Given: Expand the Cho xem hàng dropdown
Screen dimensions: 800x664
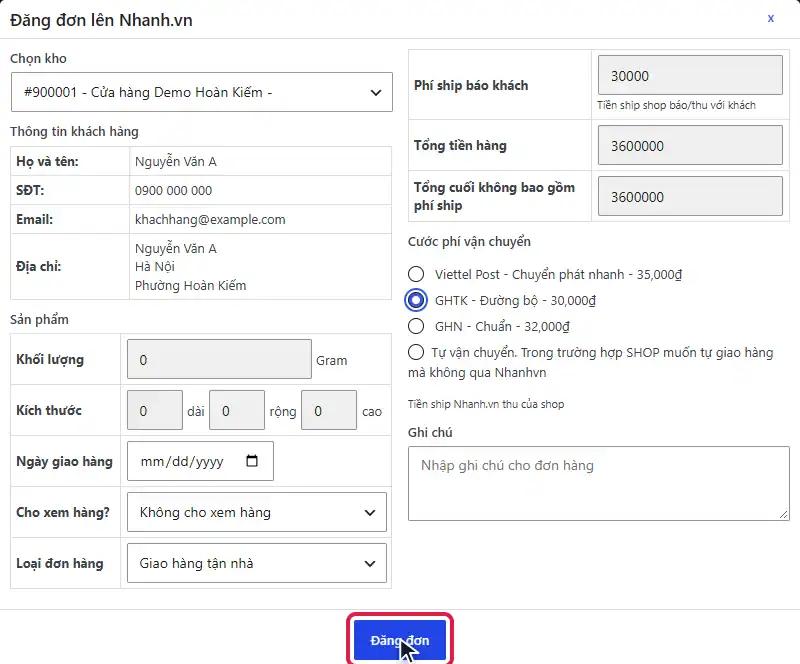Looking at the screenshot, I should (257, 512).
